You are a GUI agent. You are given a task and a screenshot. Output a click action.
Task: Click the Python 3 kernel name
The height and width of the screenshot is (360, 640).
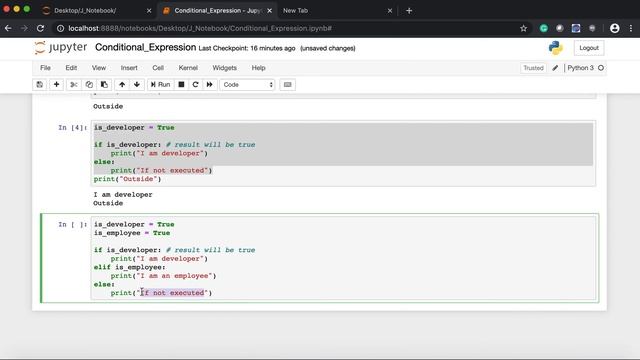[x=580, y=68]
